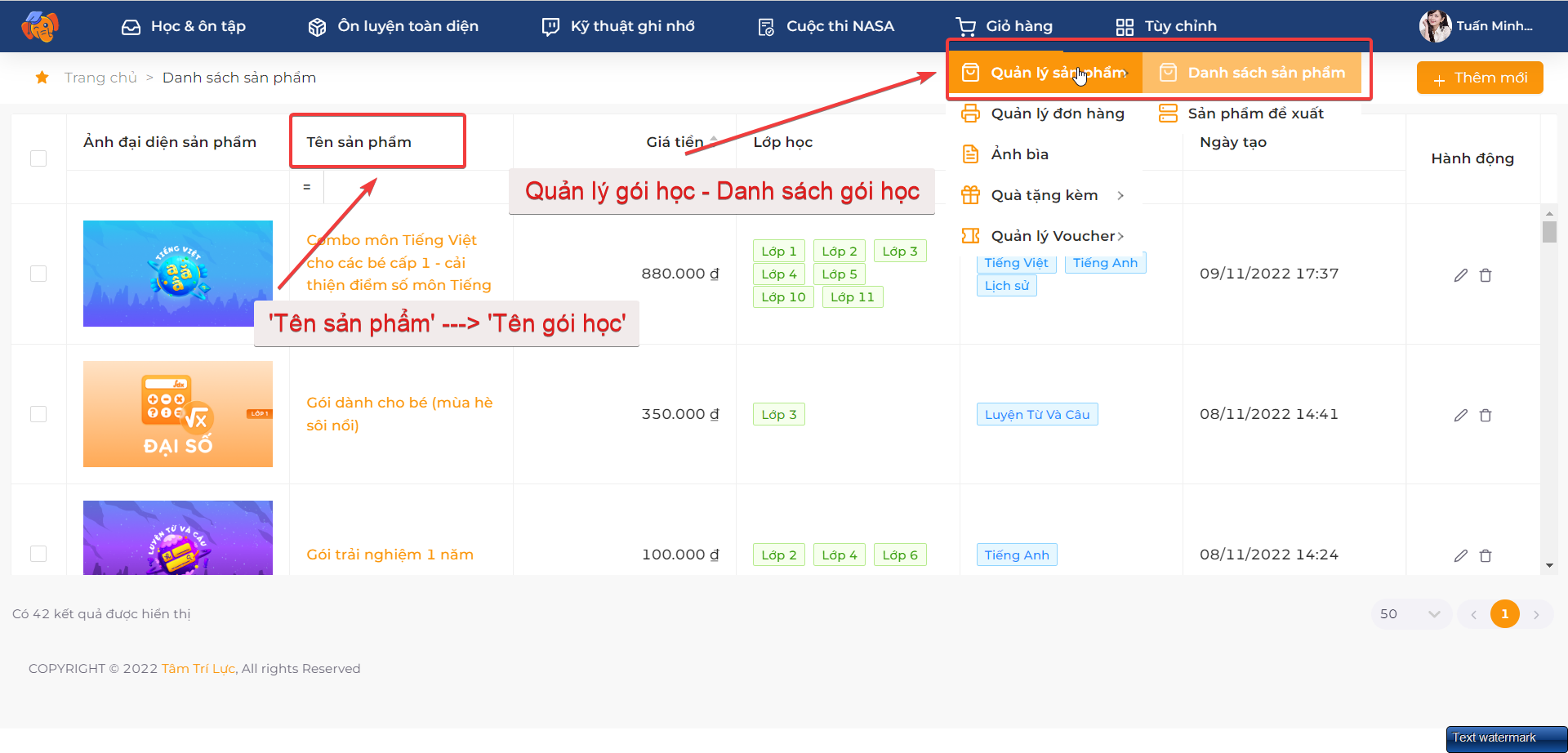Check the Gói dành cho bé row checkbox

tap(38, 414)
